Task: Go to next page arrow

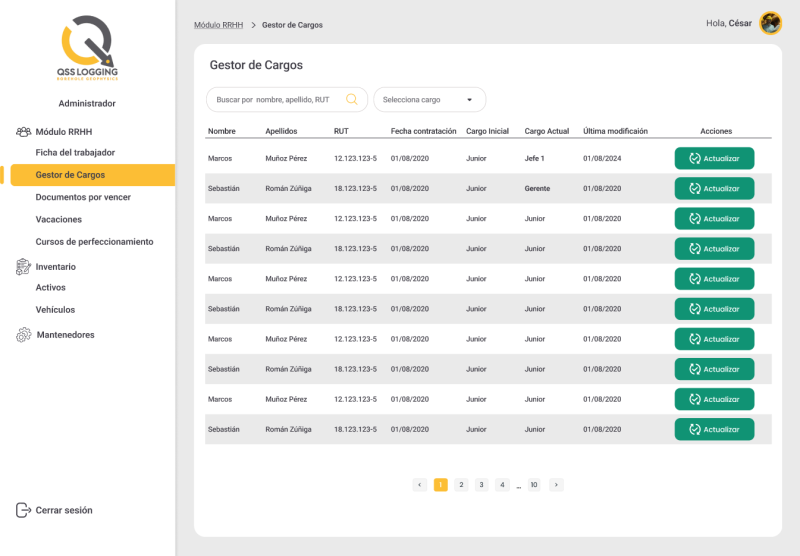Action: (556, 485)
